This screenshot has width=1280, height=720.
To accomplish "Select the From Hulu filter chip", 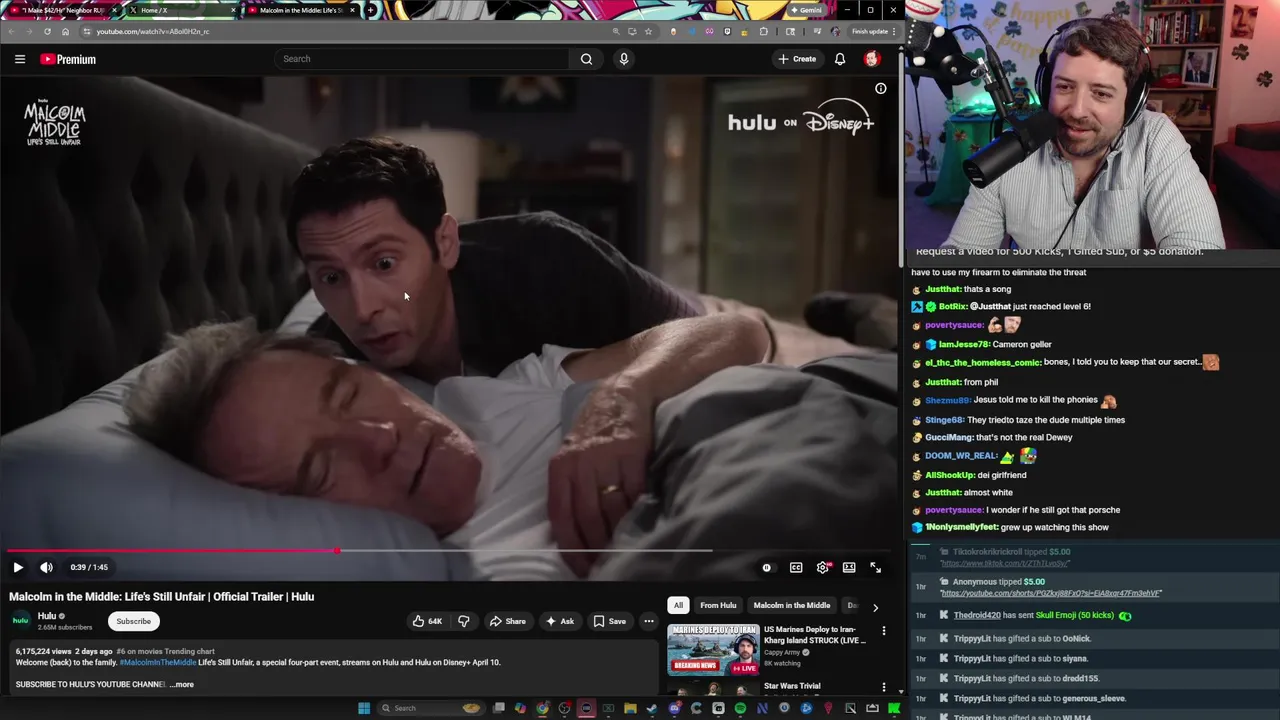I will point(718,605).
